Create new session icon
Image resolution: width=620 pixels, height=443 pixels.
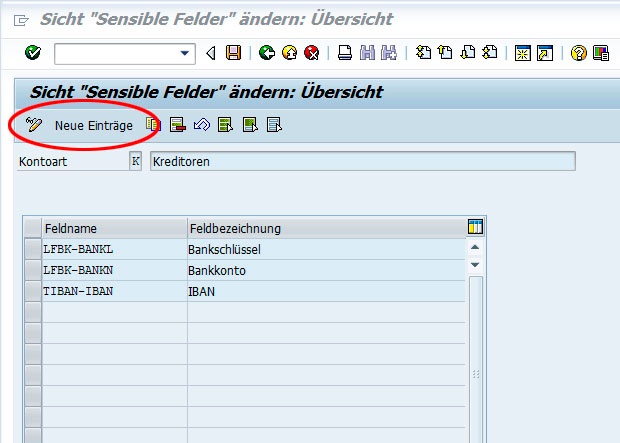[x=522, y=53]
